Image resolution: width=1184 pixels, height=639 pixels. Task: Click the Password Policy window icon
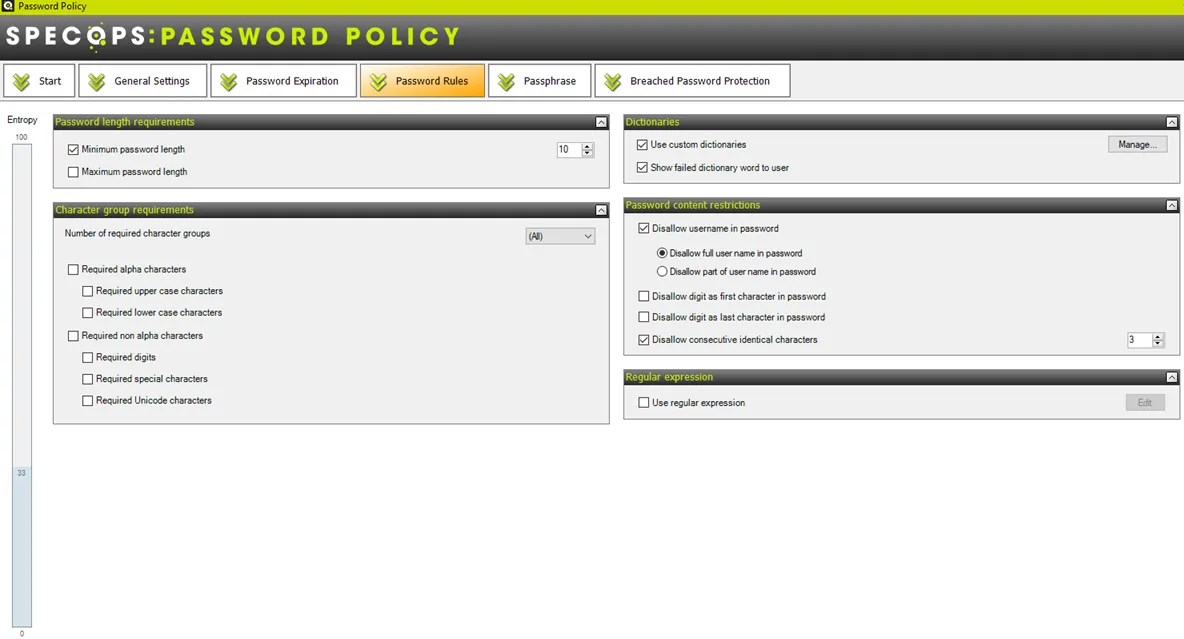point(8,6)
